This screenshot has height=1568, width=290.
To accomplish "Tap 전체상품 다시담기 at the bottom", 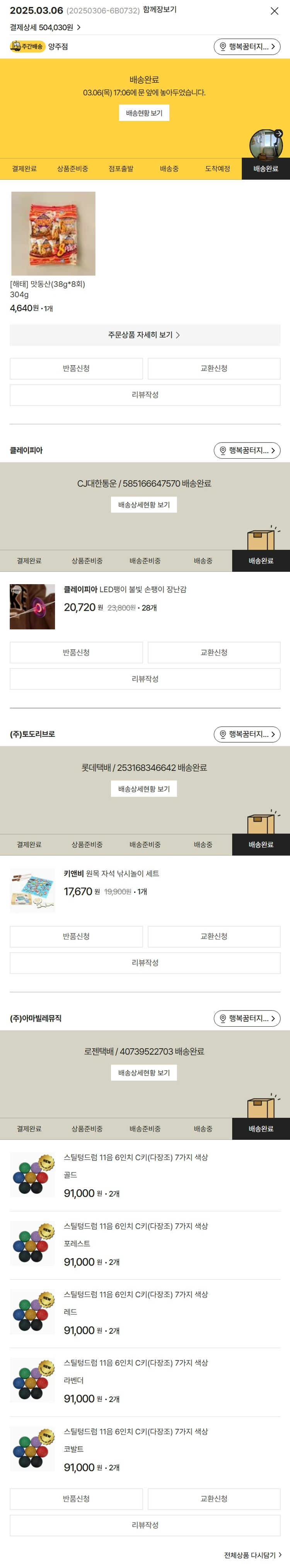I will 252,1555.
